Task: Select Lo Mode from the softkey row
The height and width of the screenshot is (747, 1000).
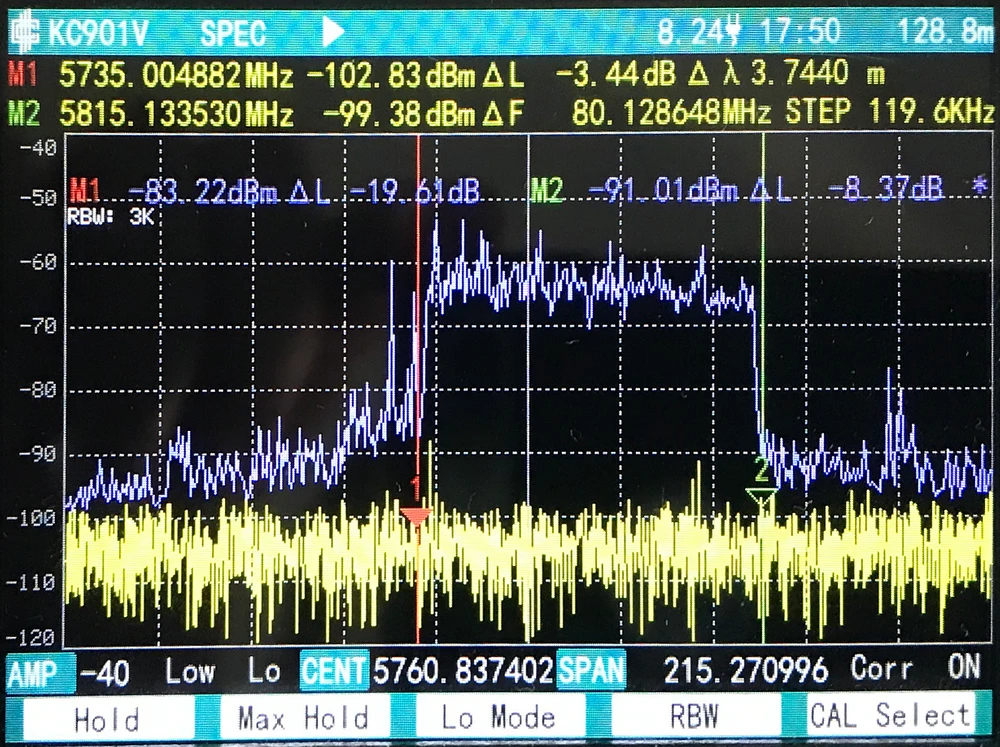Action: point(500,718)
